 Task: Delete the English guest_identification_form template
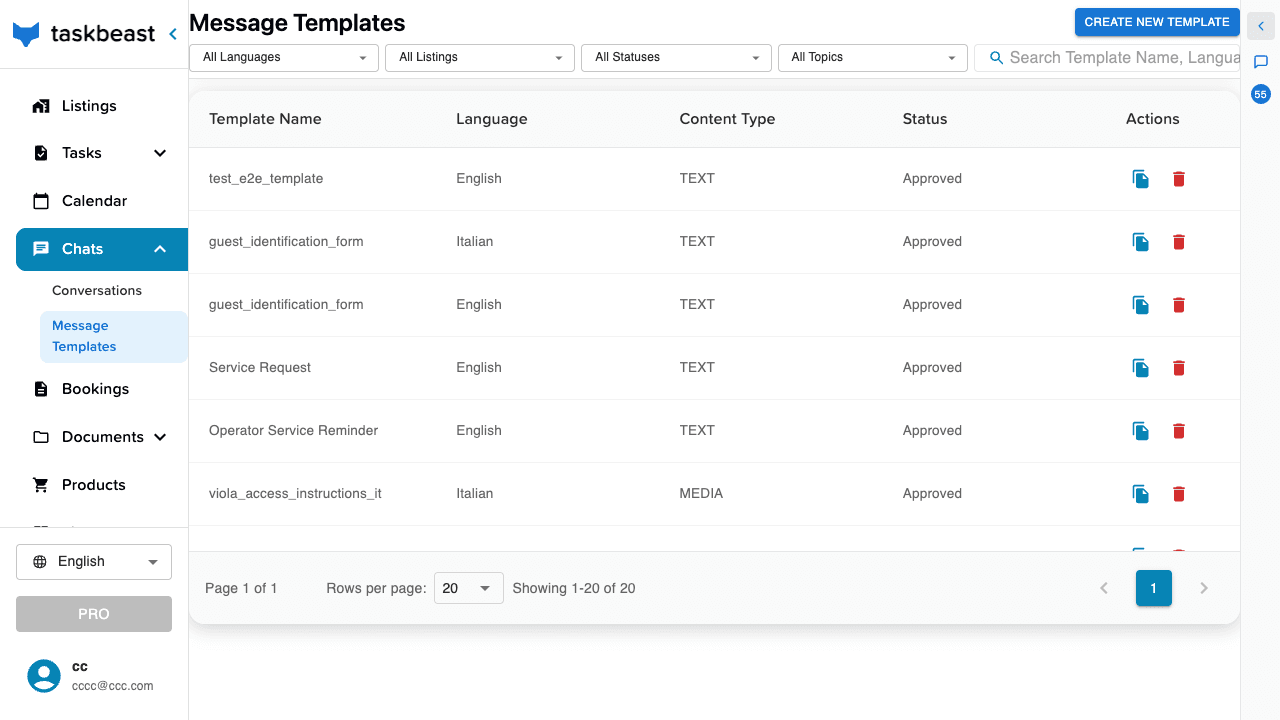click(1179, 305)
